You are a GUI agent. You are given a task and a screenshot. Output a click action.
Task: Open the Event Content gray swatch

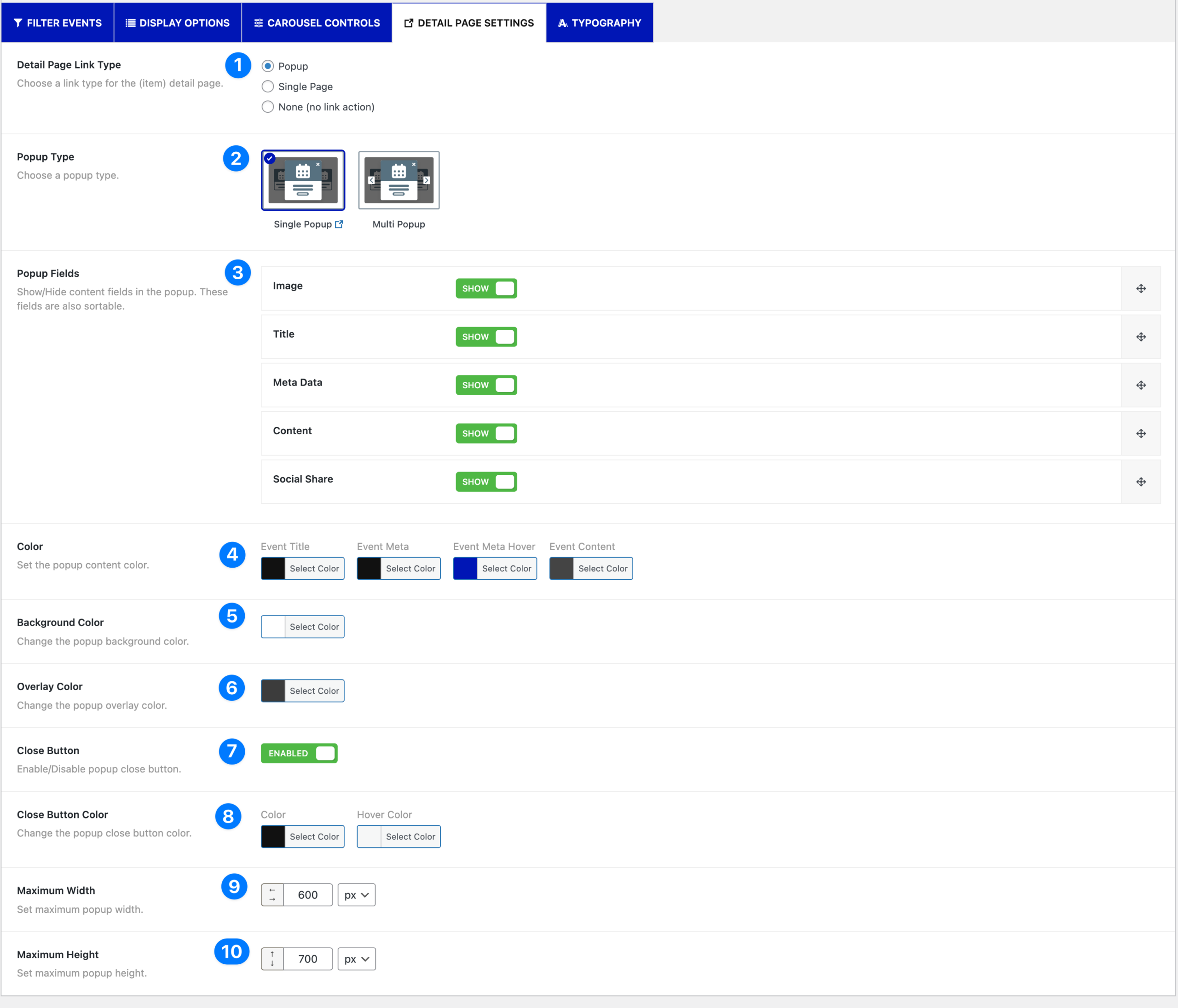(561, 569)
